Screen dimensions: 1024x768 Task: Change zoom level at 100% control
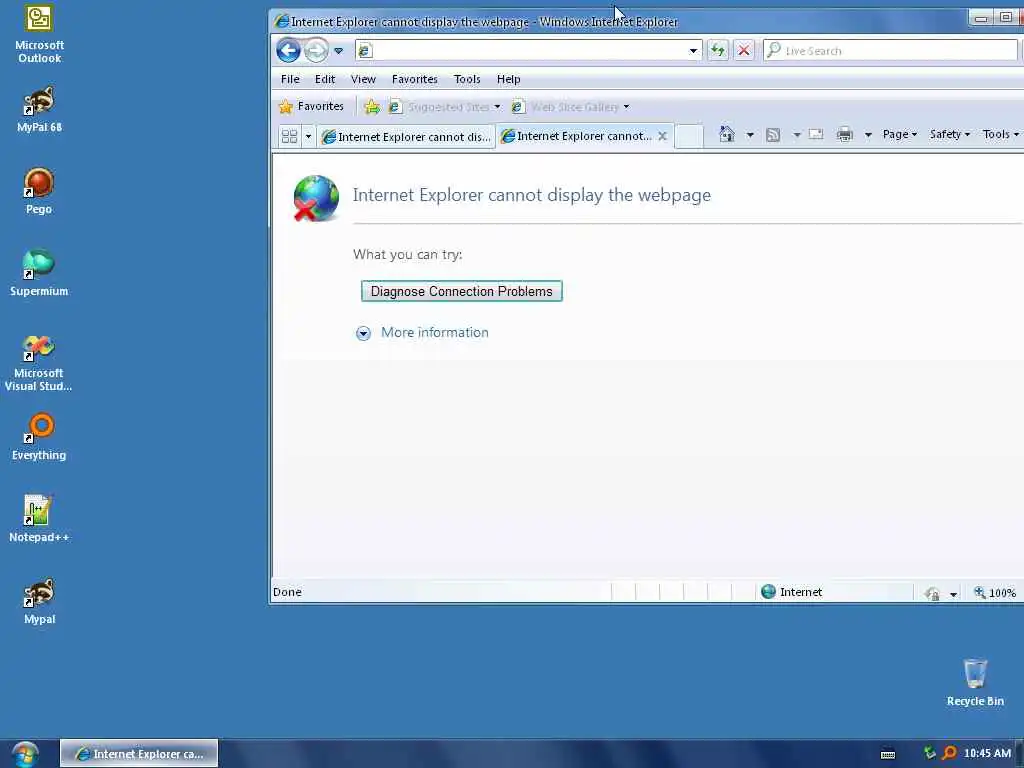pos(995,592)
